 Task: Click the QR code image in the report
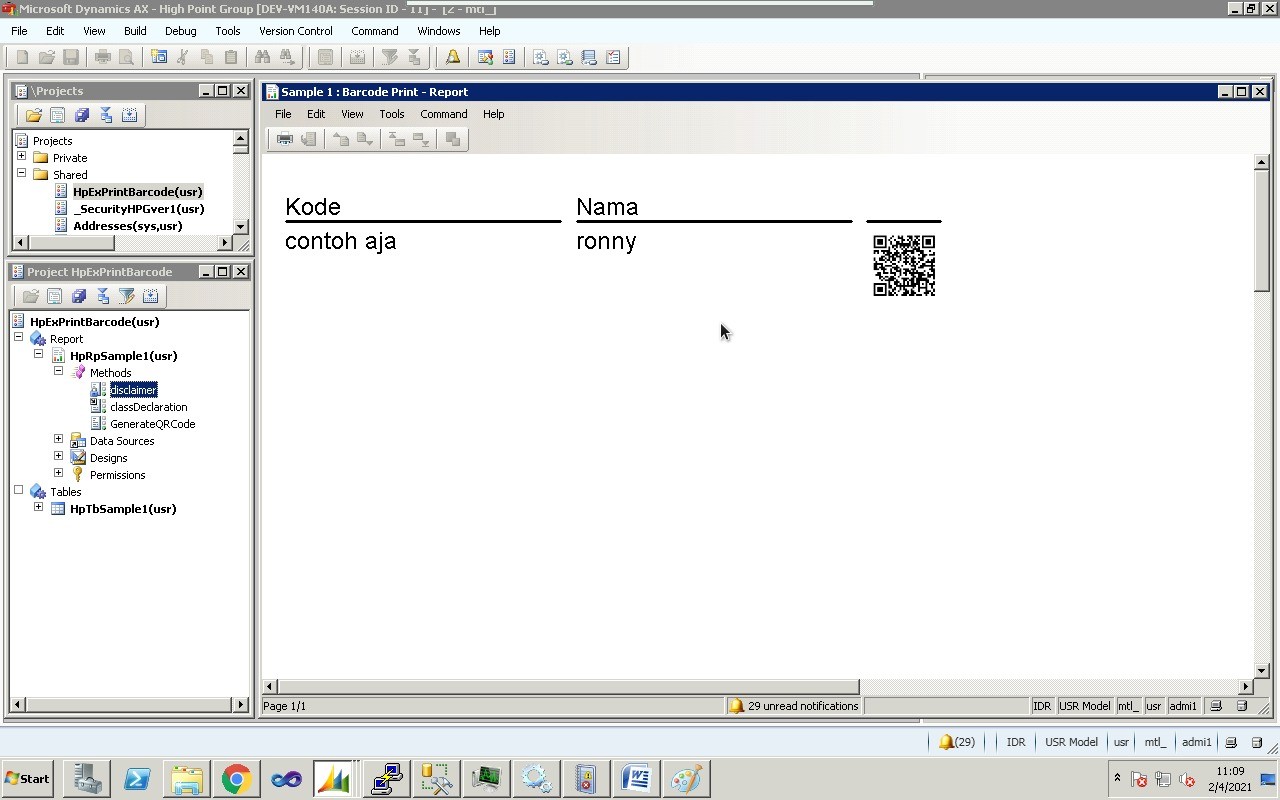(x=904, y=266)
